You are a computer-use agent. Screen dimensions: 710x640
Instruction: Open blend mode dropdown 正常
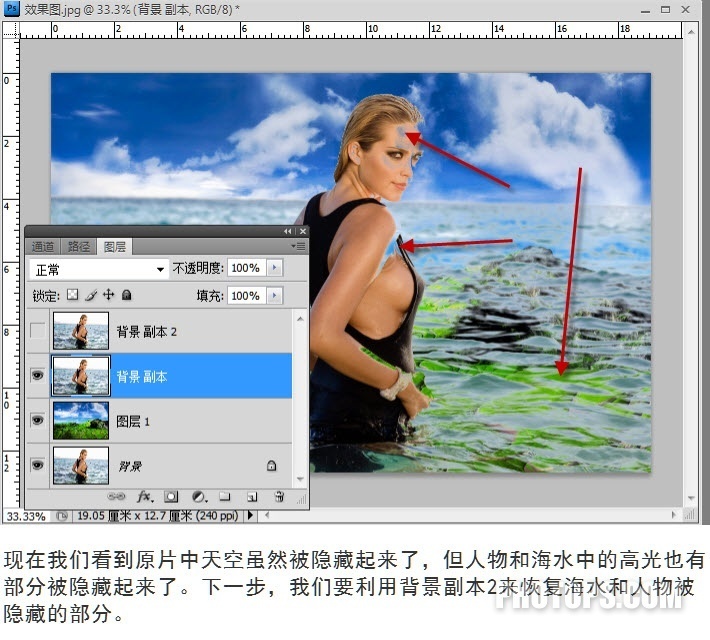tap(99, 269)
